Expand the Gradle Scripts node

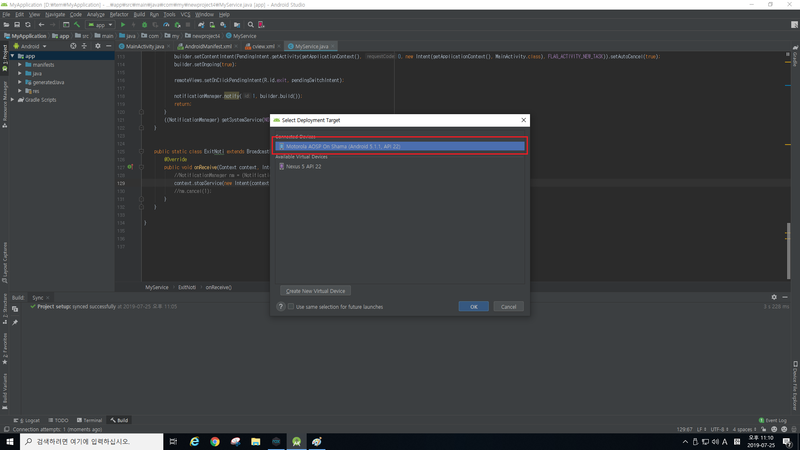click(12, 100)
